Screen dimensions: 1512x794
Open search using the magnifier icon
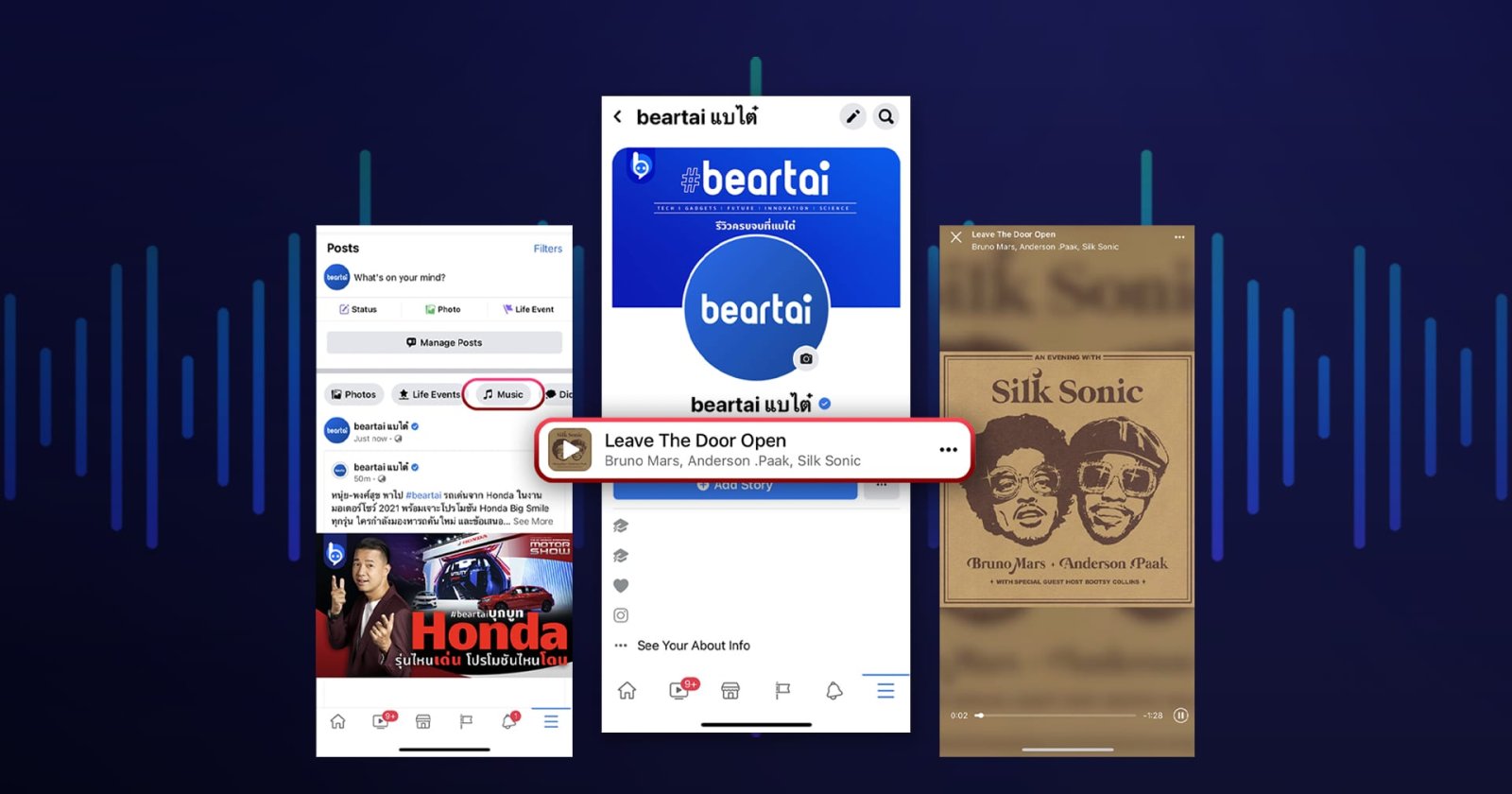(885, 116)
